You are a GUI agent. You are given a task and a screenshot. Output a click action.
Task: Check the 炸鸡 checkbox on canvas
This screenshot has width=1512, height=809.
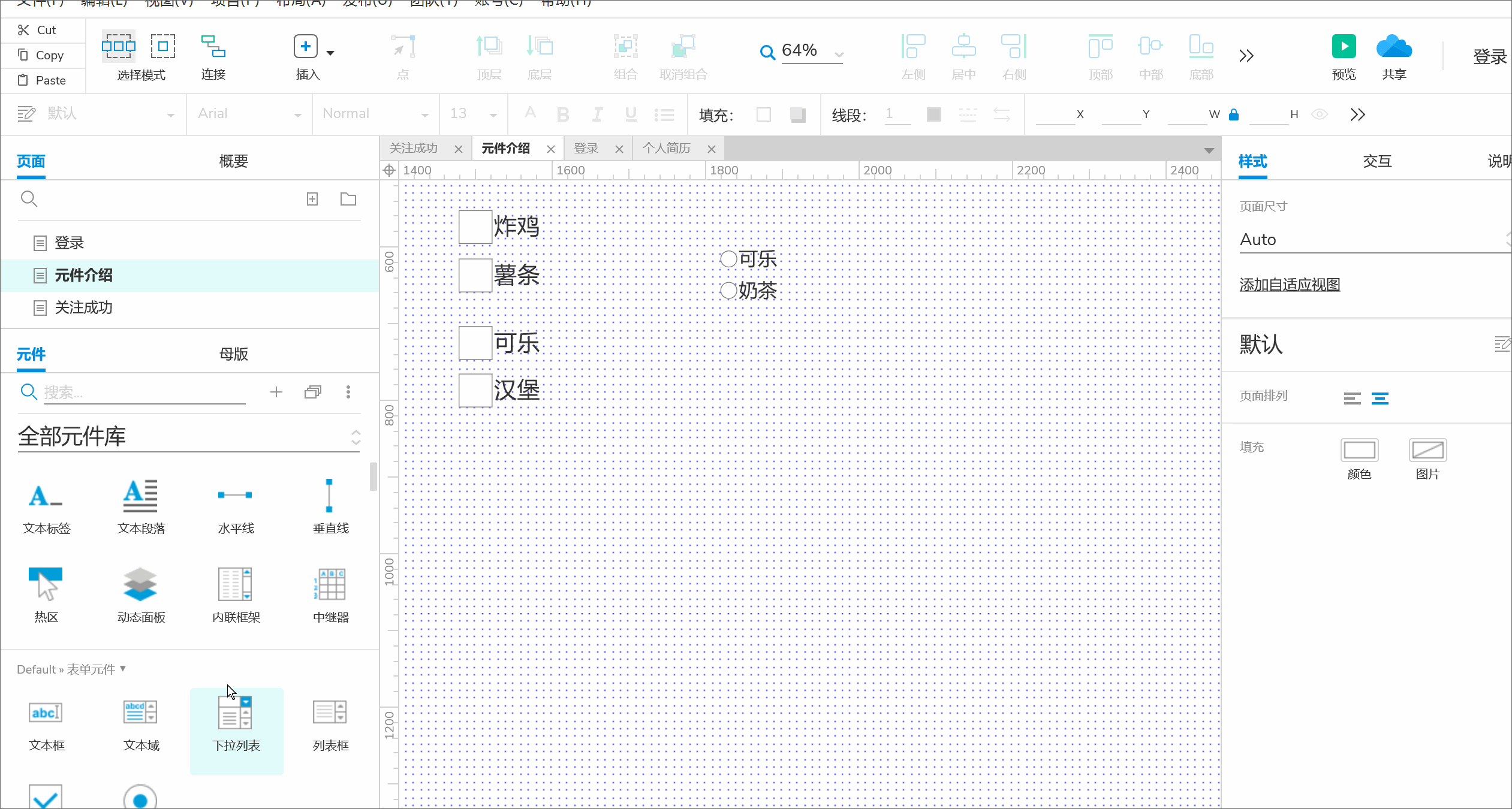475,227
